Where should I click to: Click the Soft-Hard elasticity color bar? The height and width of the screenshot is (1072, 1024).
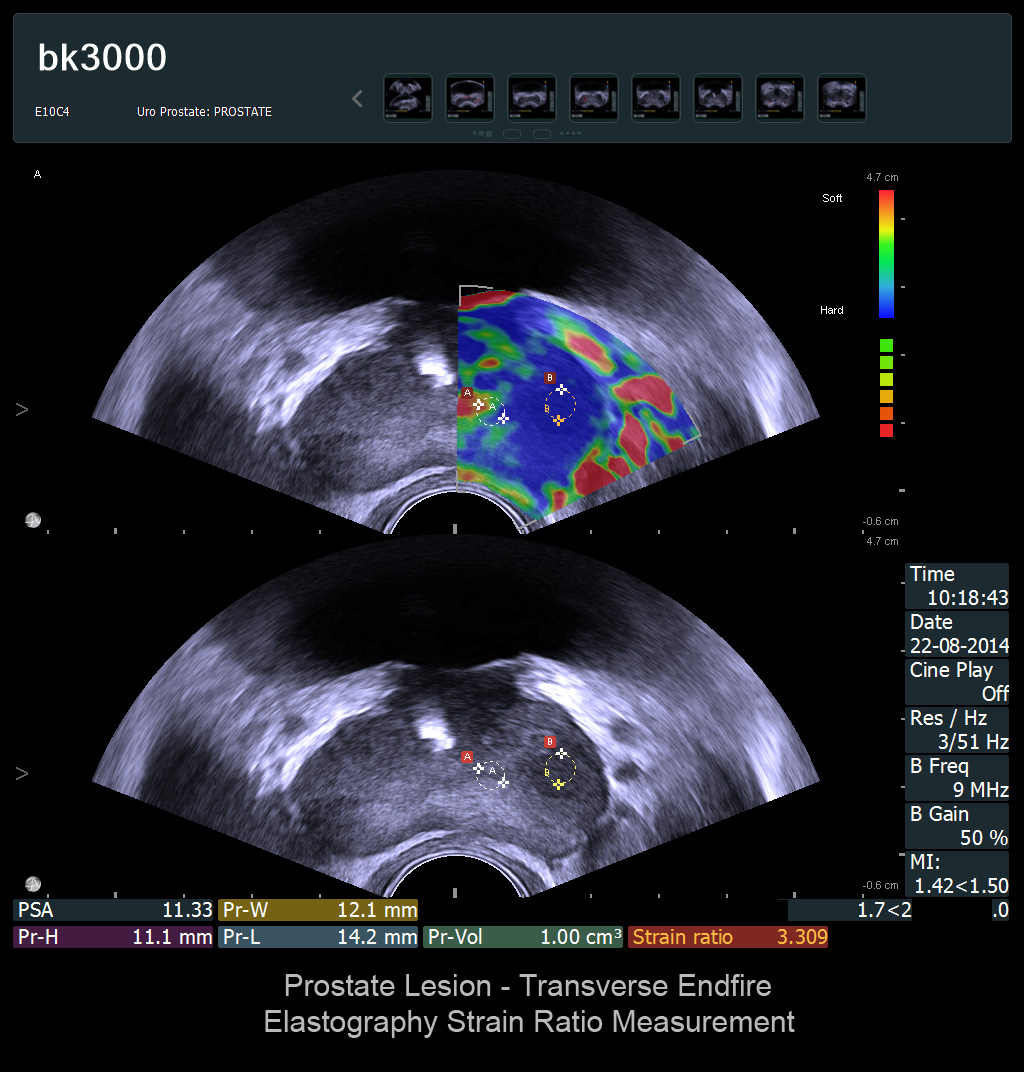click(x=886, y=253)
